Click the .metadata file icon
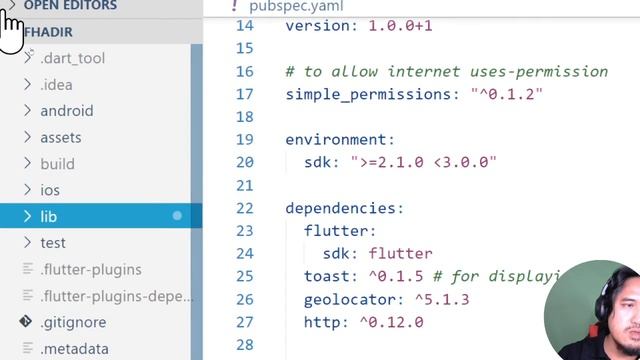640x360 pixels. point(28,348)
